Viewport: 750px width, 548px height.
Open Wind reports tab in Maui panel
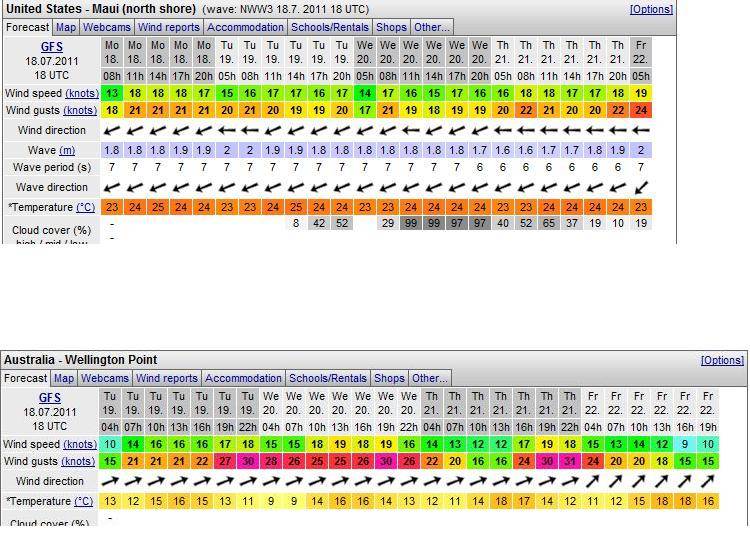168,28
